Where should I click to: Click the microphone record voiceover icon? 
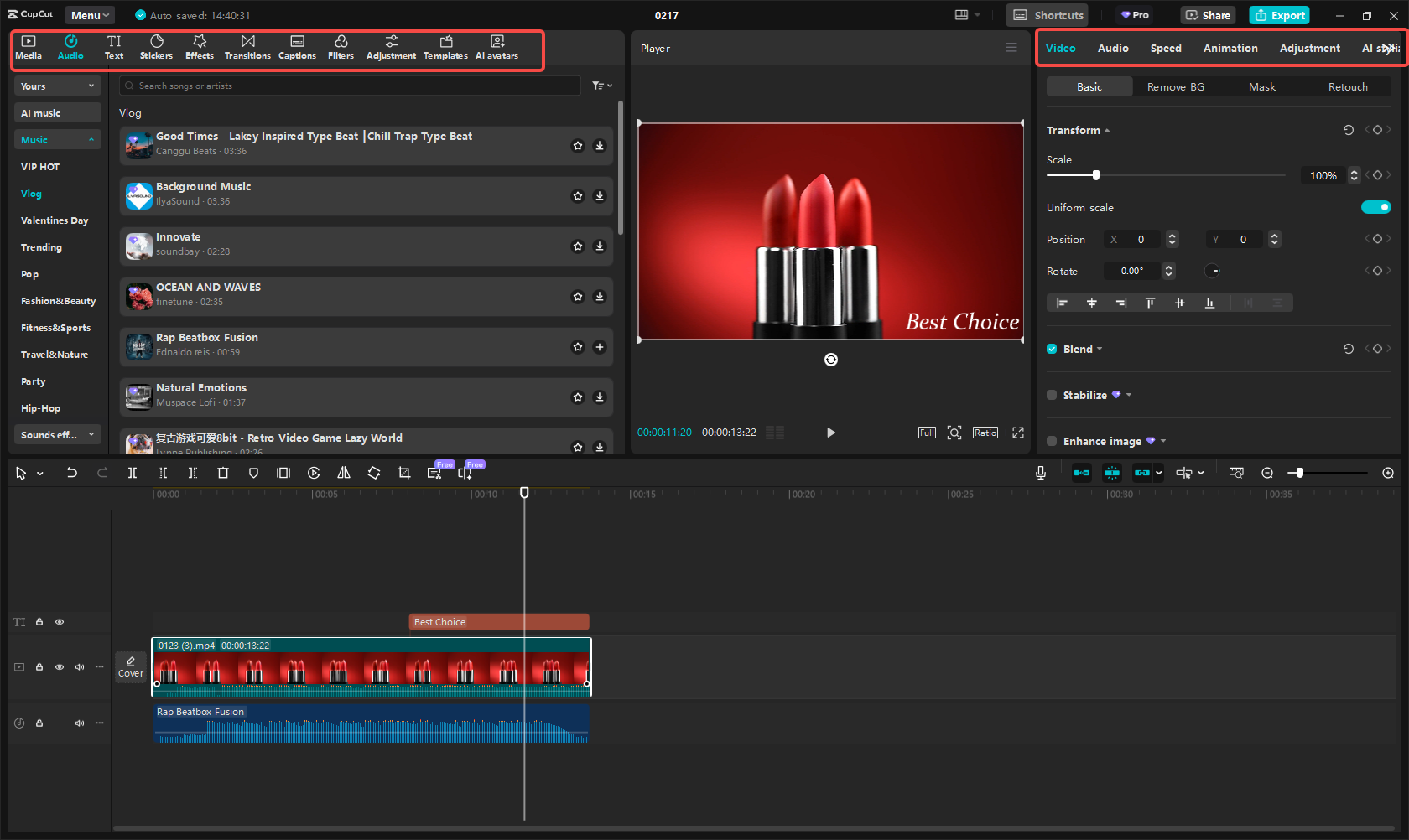click(1040, 473)
